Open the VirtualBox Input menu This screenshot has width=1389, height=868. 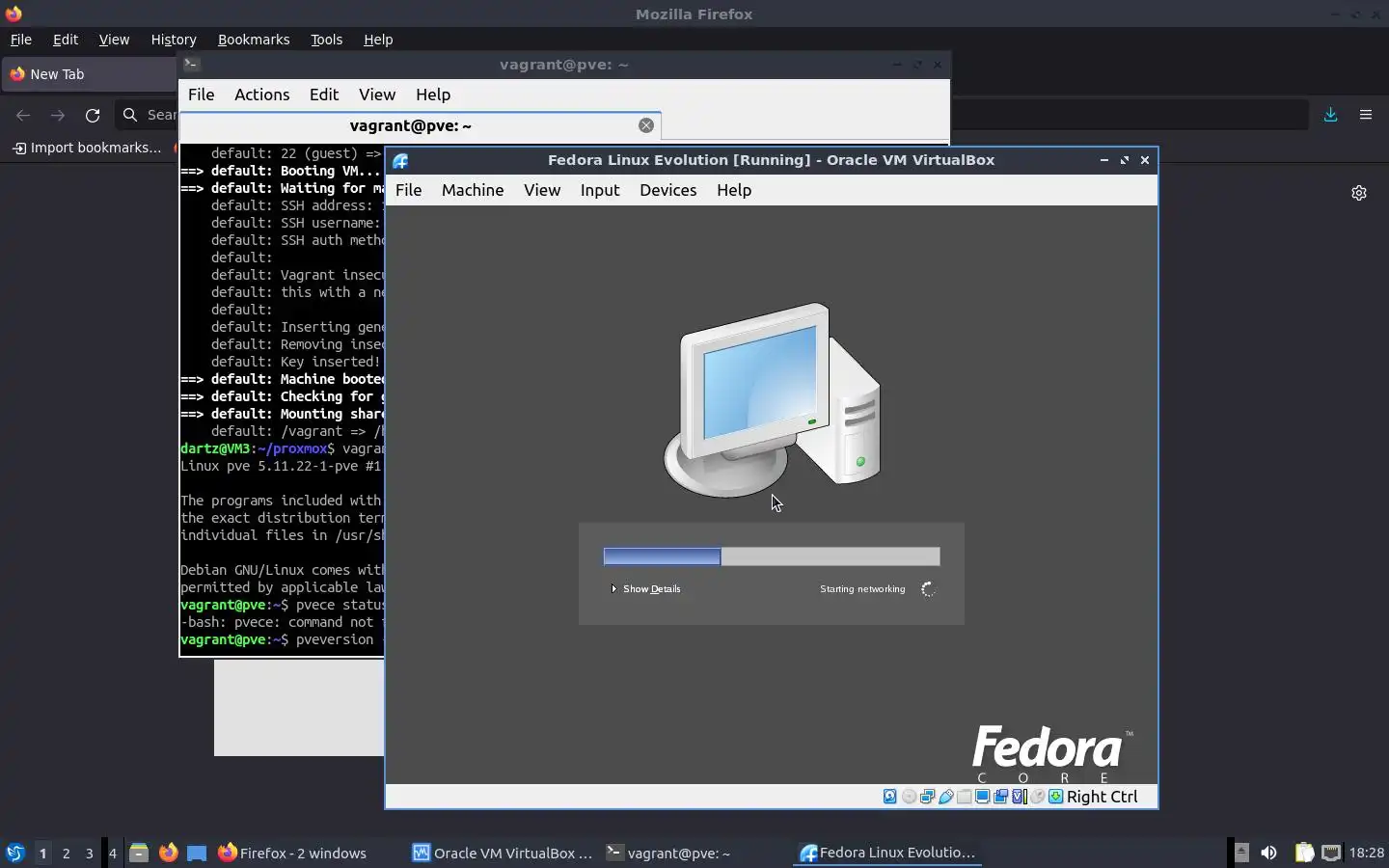point(600,190)
